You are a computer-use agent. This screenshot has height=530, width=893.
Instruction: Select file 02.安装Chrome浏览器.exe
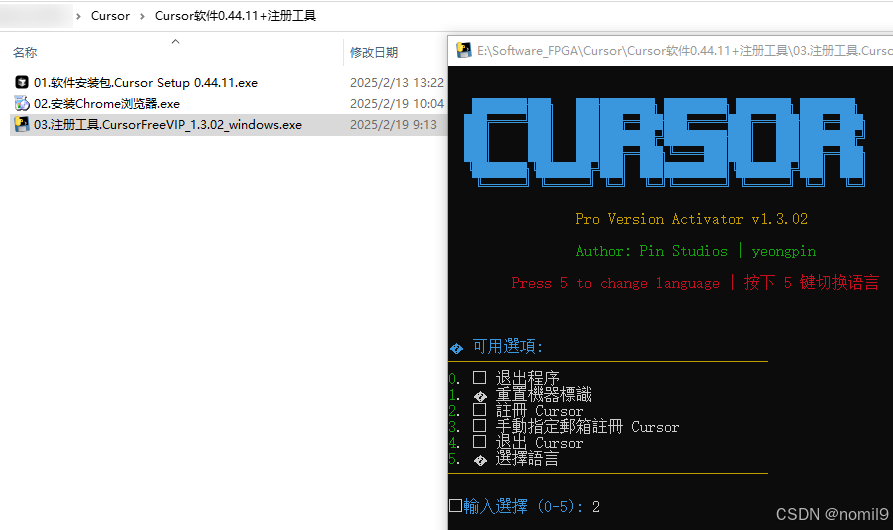[x=107, y=104]
